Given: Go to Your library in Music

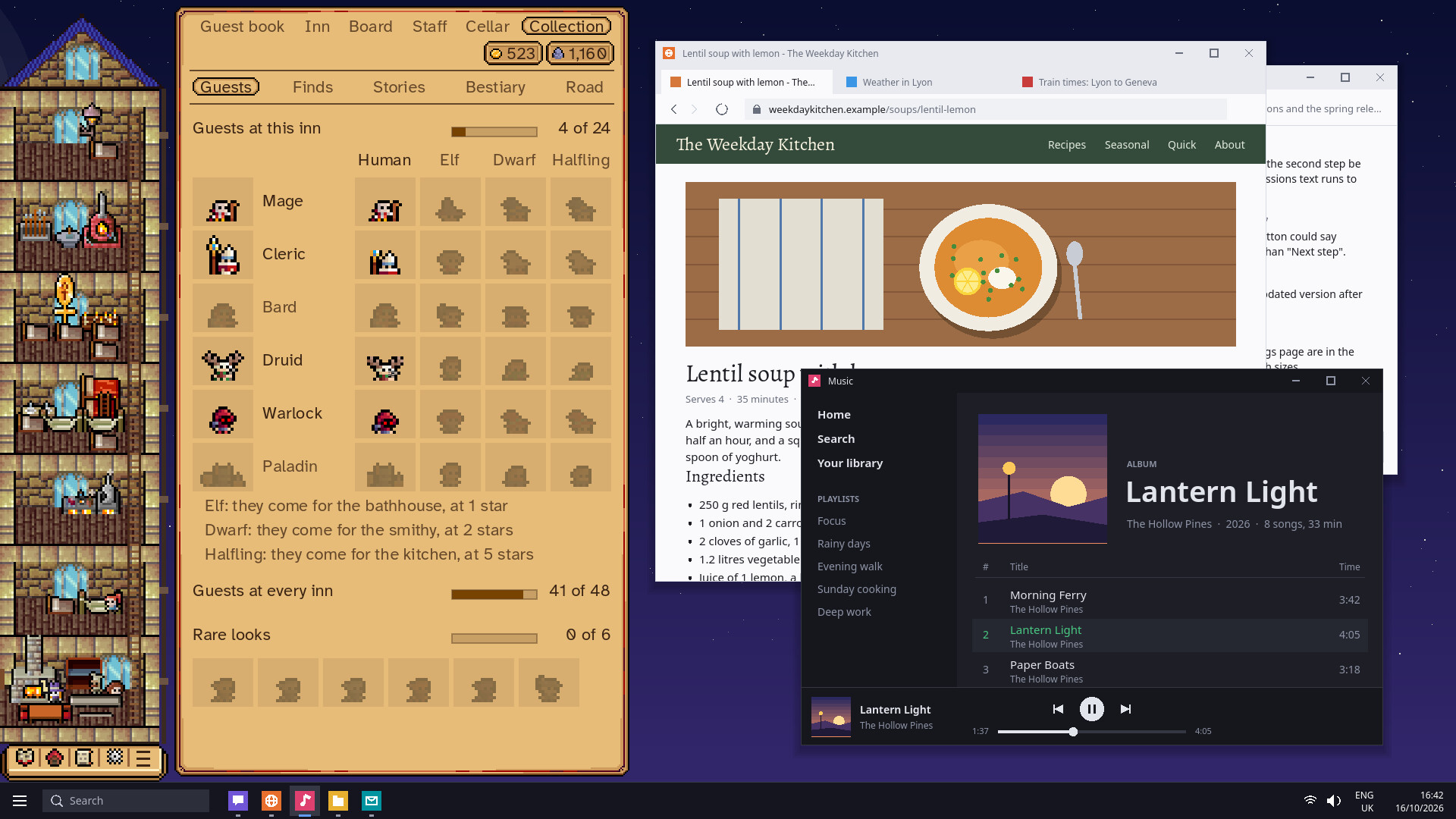Looking at the screenshot, I should tap(849, 463).
